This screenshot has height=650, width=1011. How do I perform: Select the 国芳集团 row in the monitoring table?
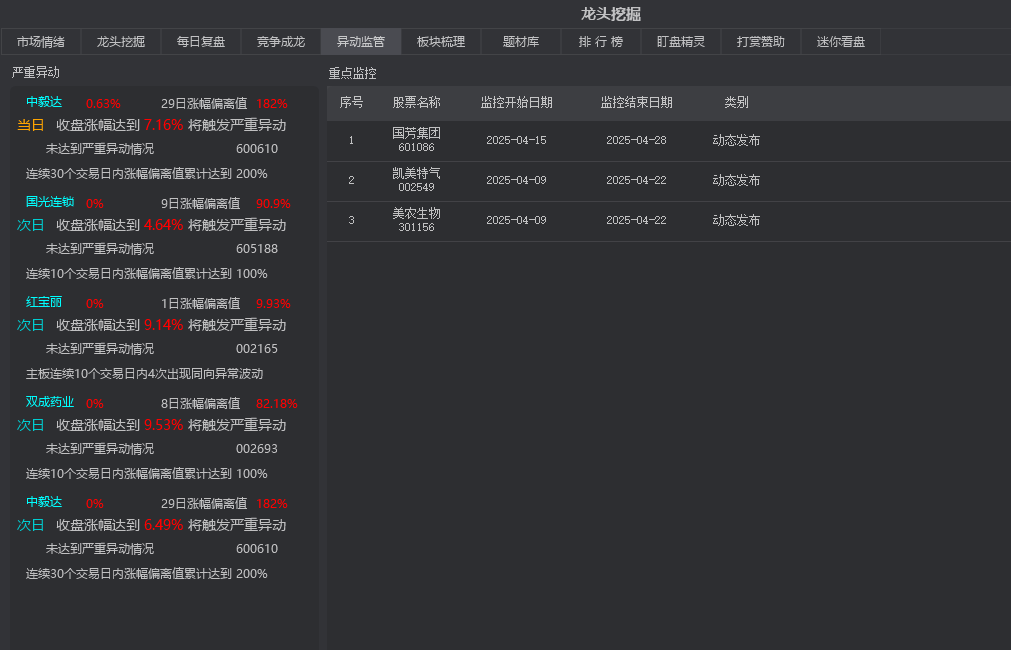pos(416,140)
